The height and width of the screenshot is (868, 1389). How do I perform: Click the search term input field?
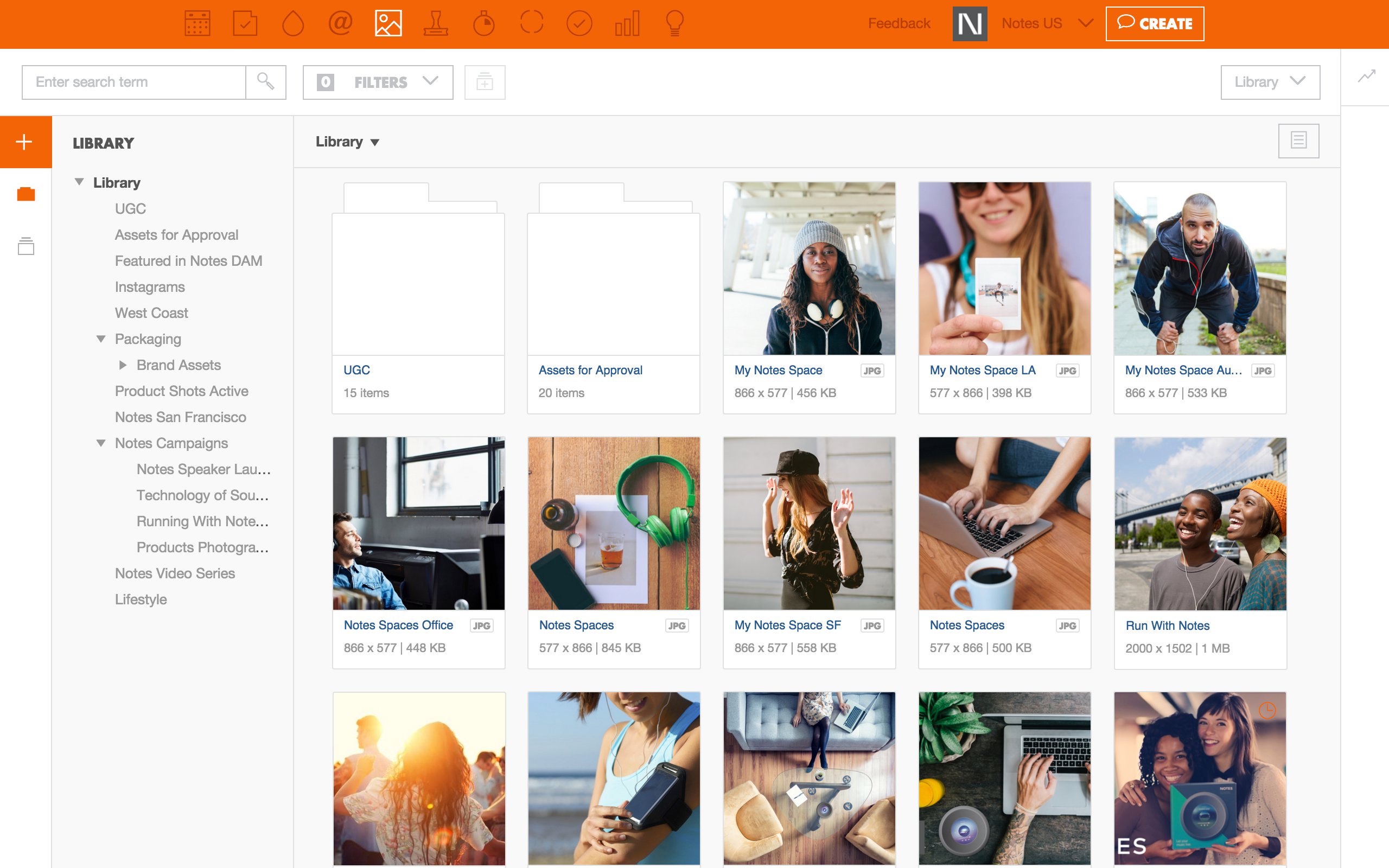pyautogui.click(x=133, y=82)
